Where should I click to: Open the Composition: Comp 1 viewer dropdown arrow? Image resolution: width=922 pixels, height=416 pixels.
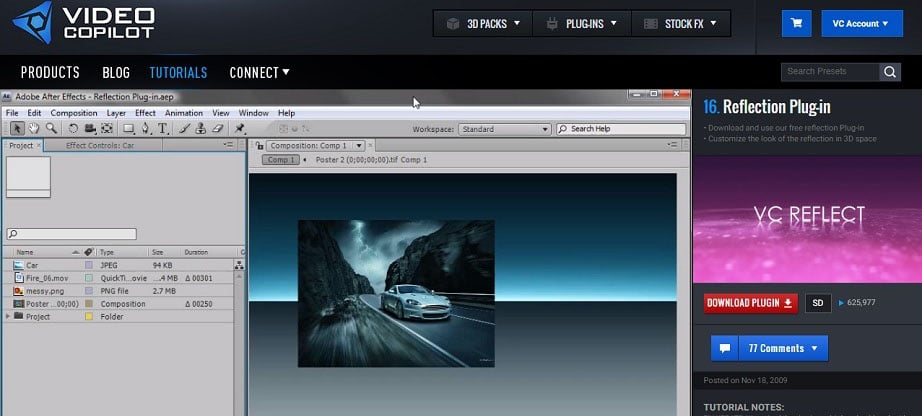pyautogui.click(x=359, y=145)
